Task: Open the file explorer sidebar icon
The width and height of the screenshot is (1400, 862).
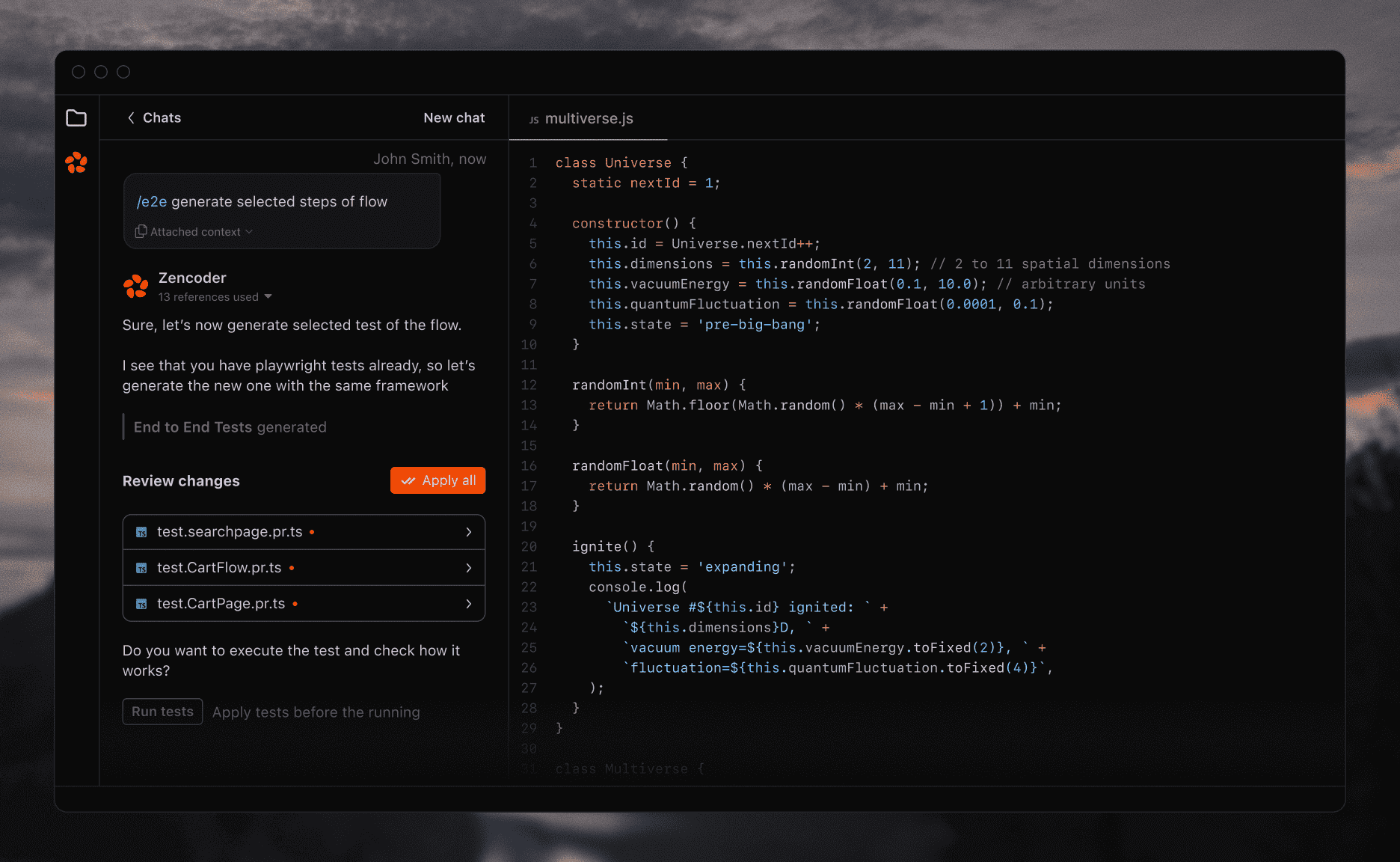Action: (x=76, y=117)
